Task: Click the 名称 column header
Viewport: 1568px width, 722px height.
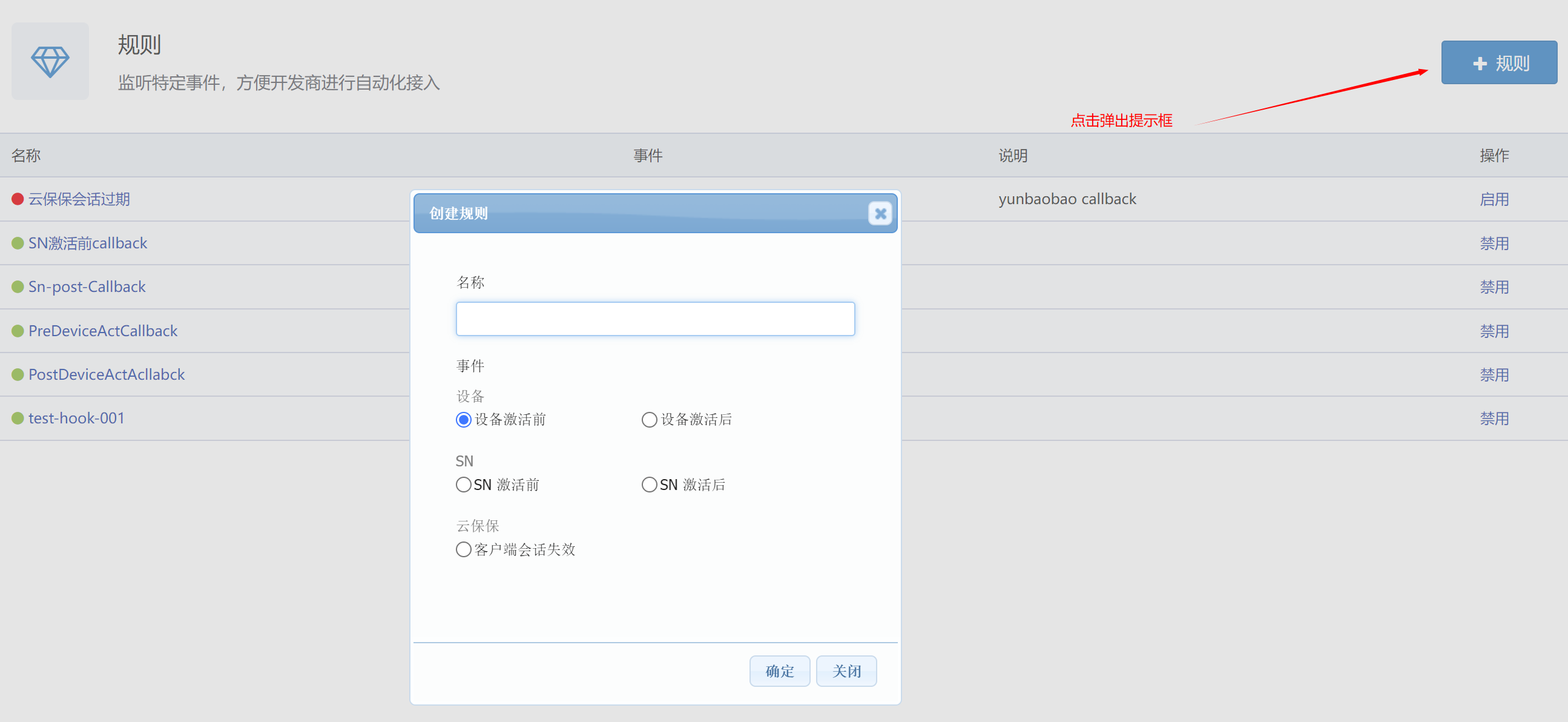Action: pyautogui.click(x=26, y=155)
